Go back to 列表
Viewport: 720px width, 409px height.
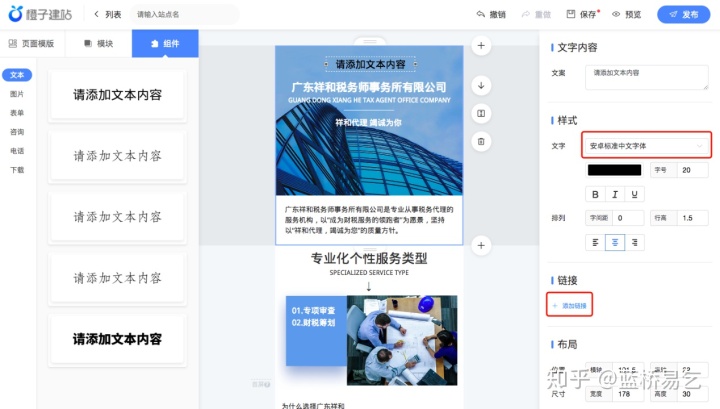[108, 14]
